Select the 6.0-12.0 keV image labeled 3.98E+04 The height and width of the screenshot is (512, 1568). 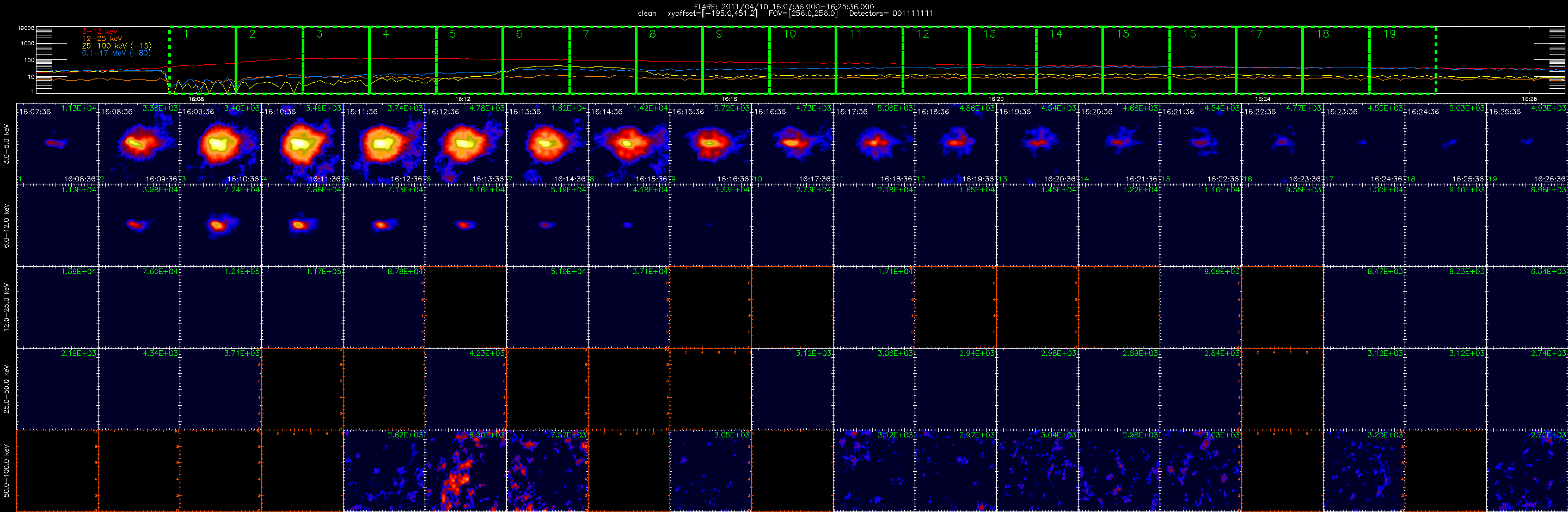tap(139, 225)
